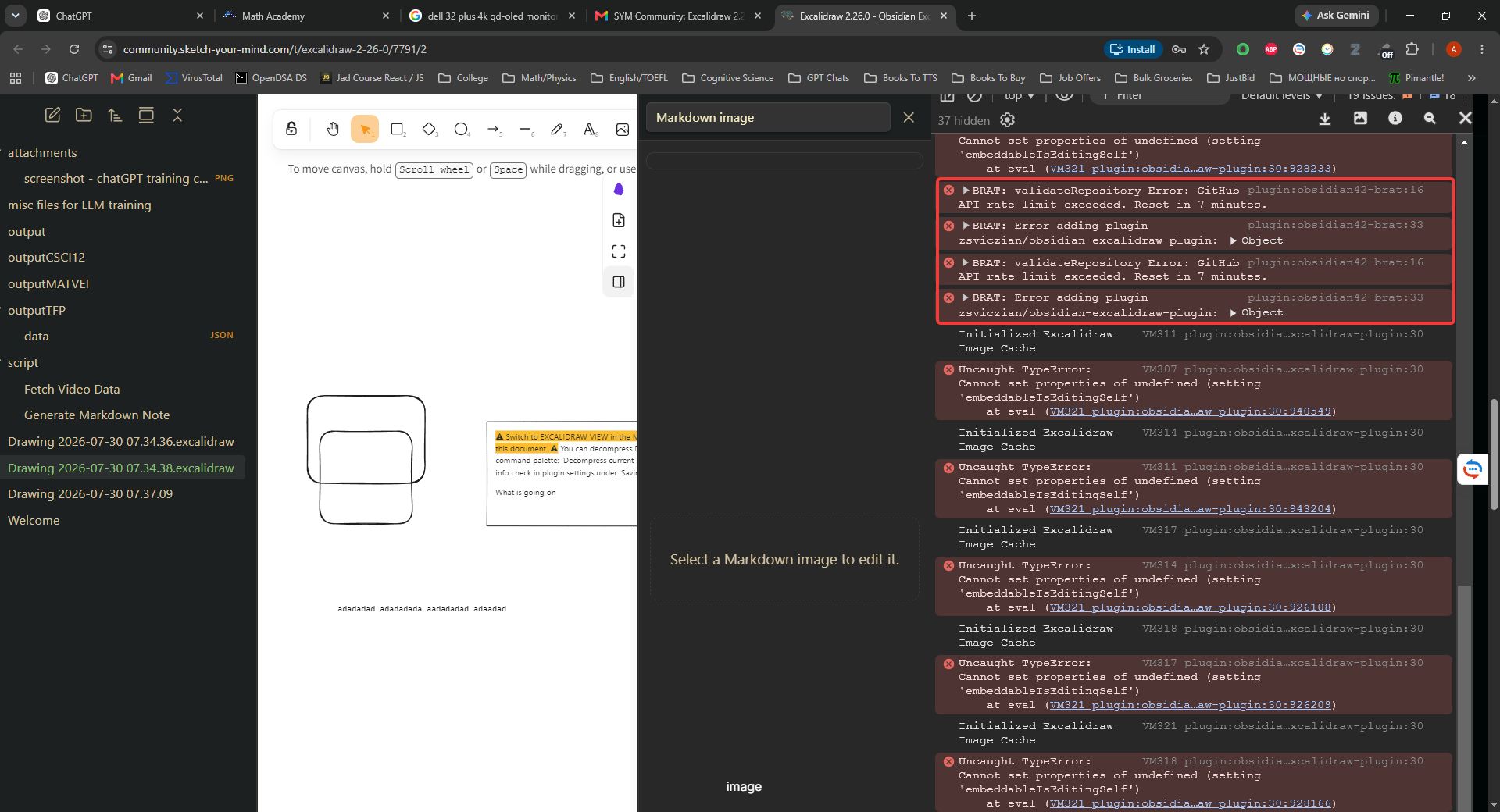The height and width of the screenshot is (812, 1500).
Task: Select the Ellipse shape tool
Action: point(461,129)
